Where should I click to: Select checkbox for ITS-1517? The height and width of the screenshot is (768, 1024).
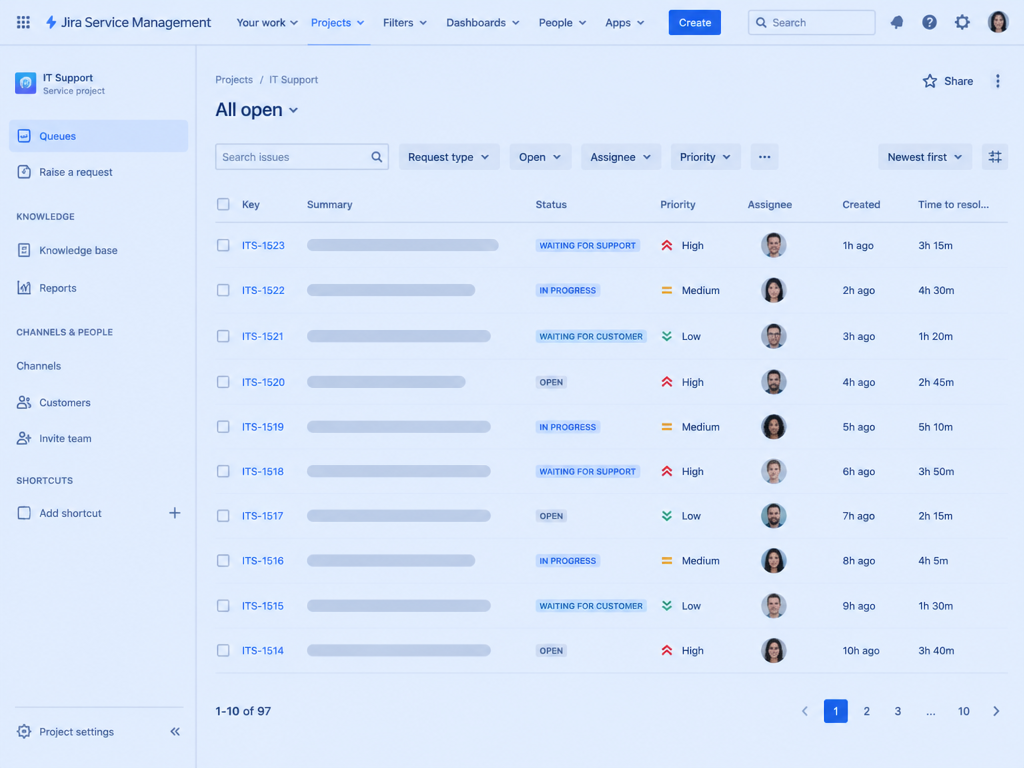[223, 516]
